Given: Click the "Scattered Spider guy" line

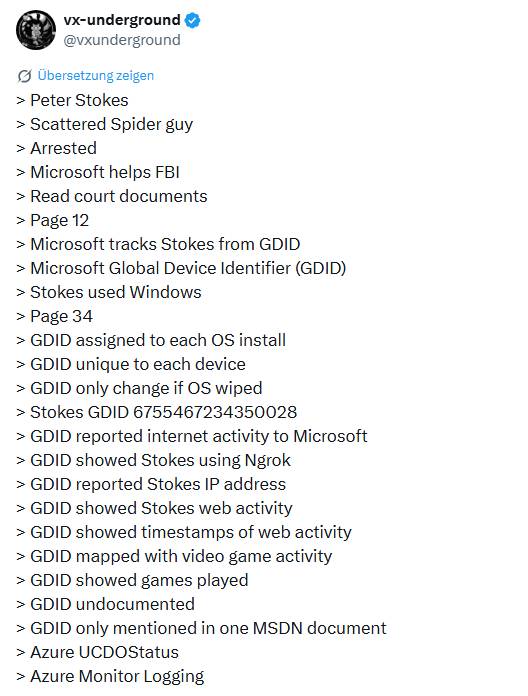Looking at the screenshot, I should [x=105, y=124].
